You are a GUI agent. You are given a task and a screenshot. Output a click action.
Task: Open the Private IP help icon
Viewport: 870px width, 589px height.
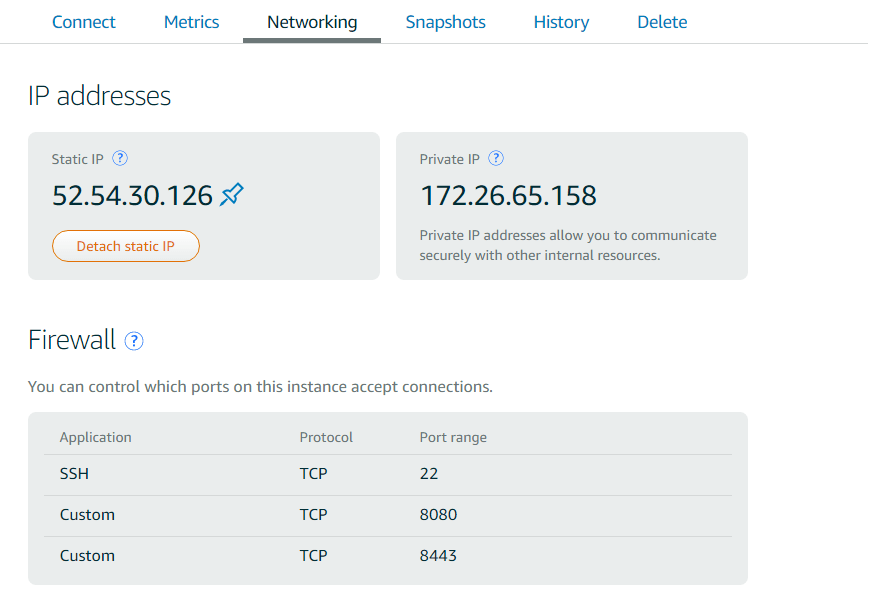(x=495, y=159)
